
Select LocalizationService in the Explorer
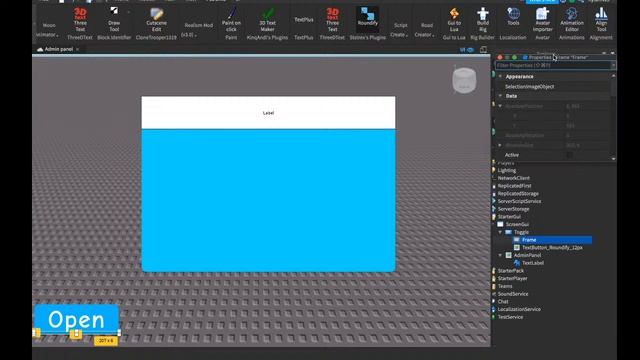pyautogui.click(x=519, y=310)
